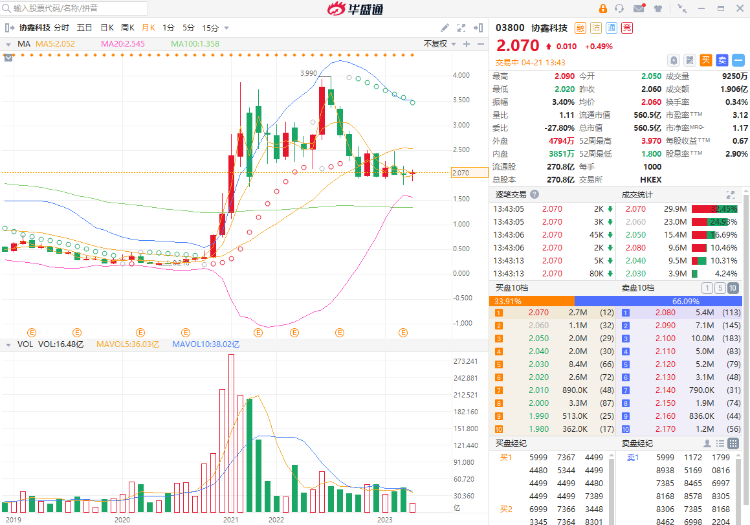
Task: Open the 逐笔交易 help question icon
Action: [x=534, y=195]
